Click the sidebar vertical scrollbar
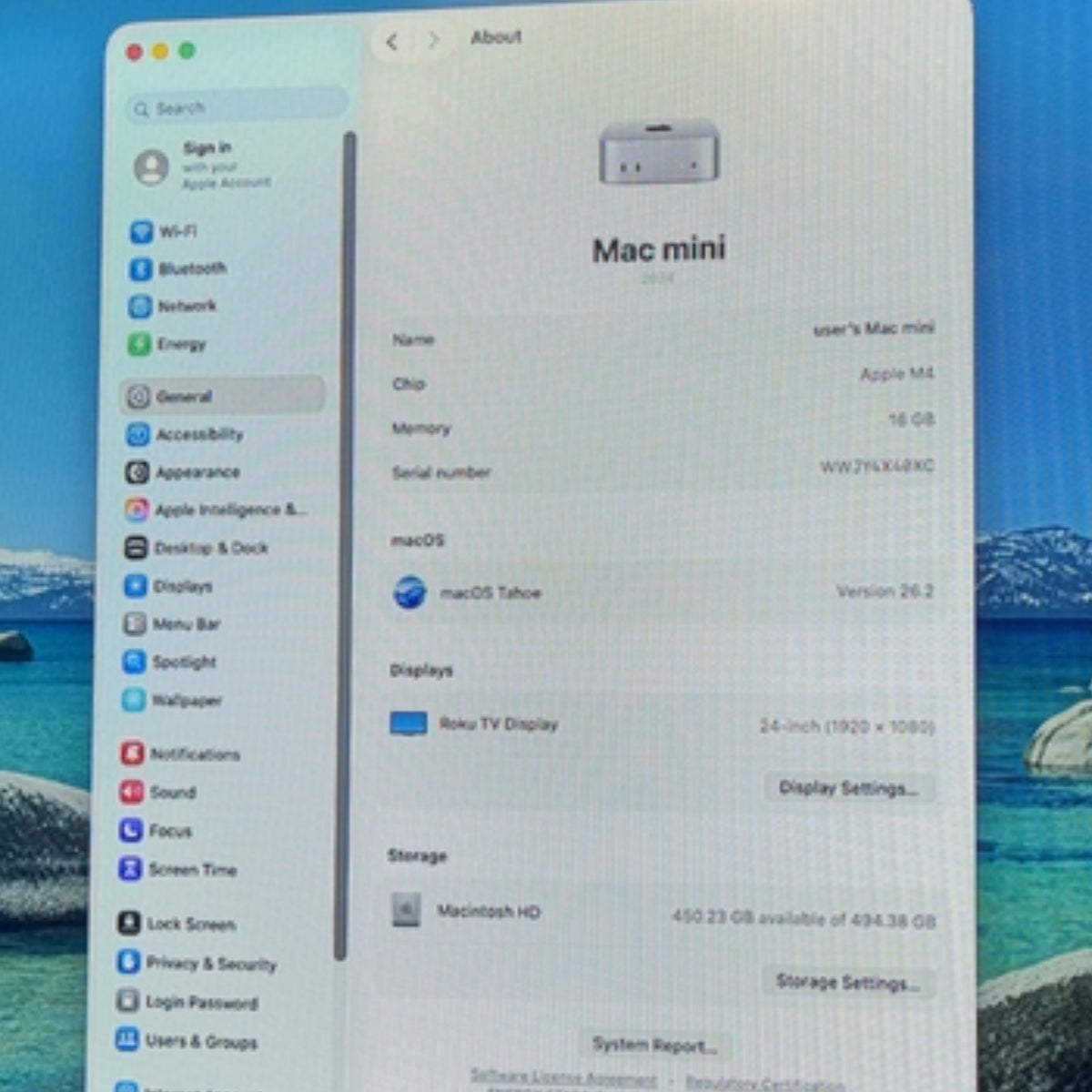Image resolution: width=1092 pixels, height=1092 pixels. click(x=344, y=546)
